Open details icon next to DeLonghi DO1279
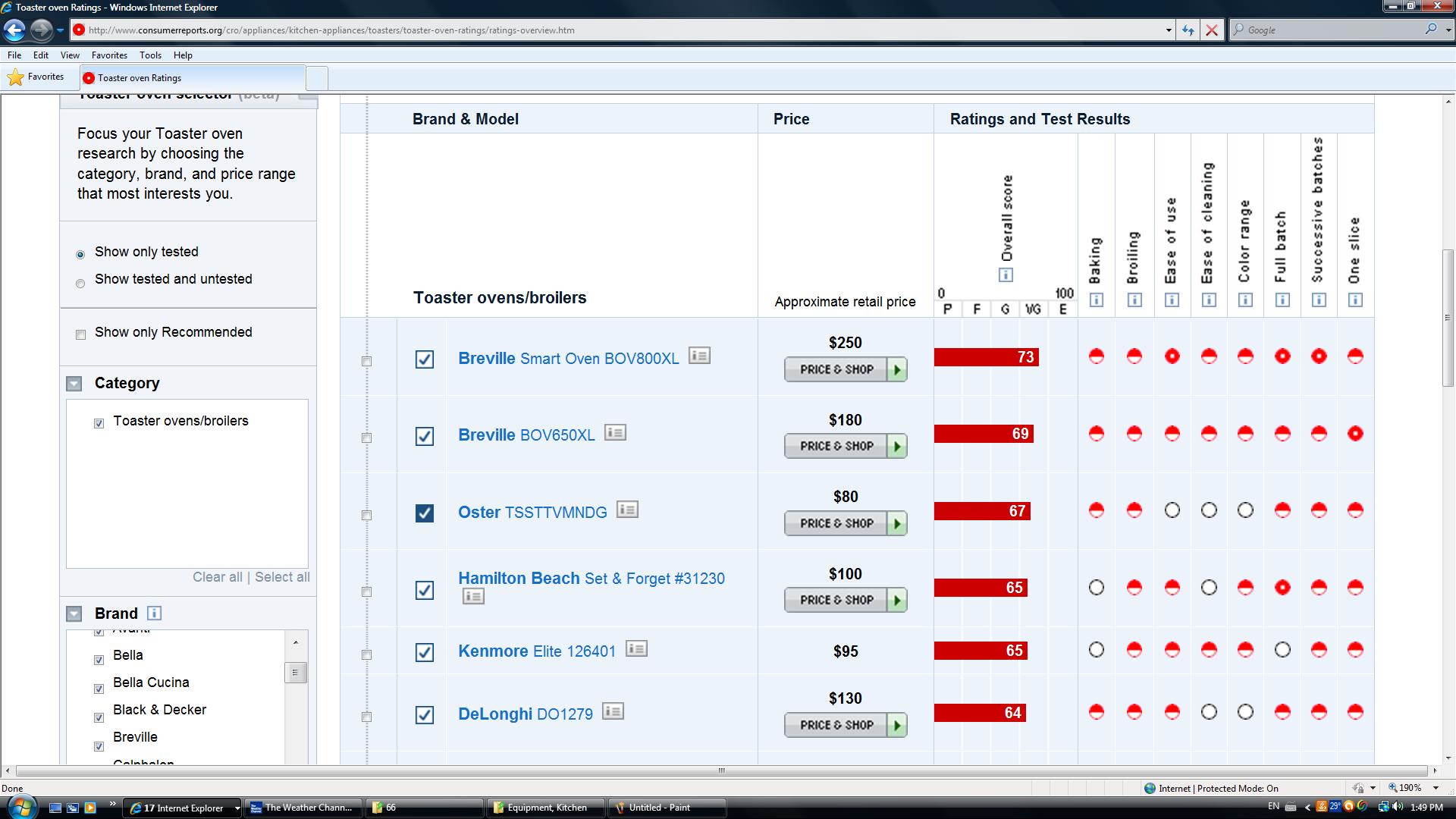This screenshot has height=819, width=1456. [x=613, y=711]
